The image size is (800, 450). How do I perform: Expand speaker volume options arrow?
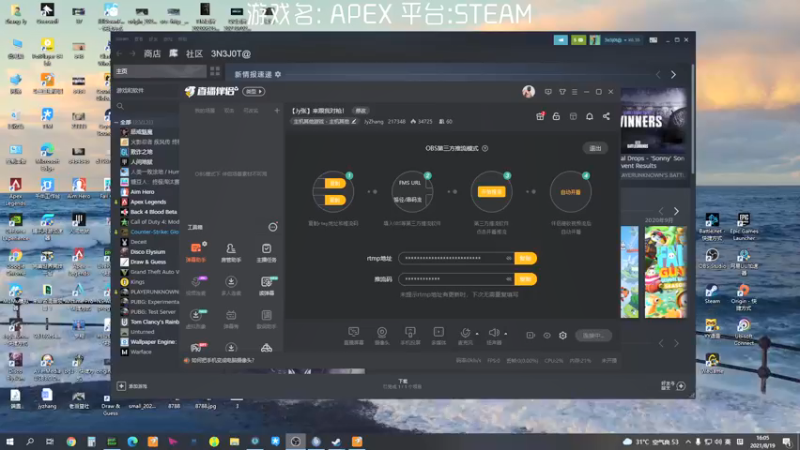coord(506,334)
